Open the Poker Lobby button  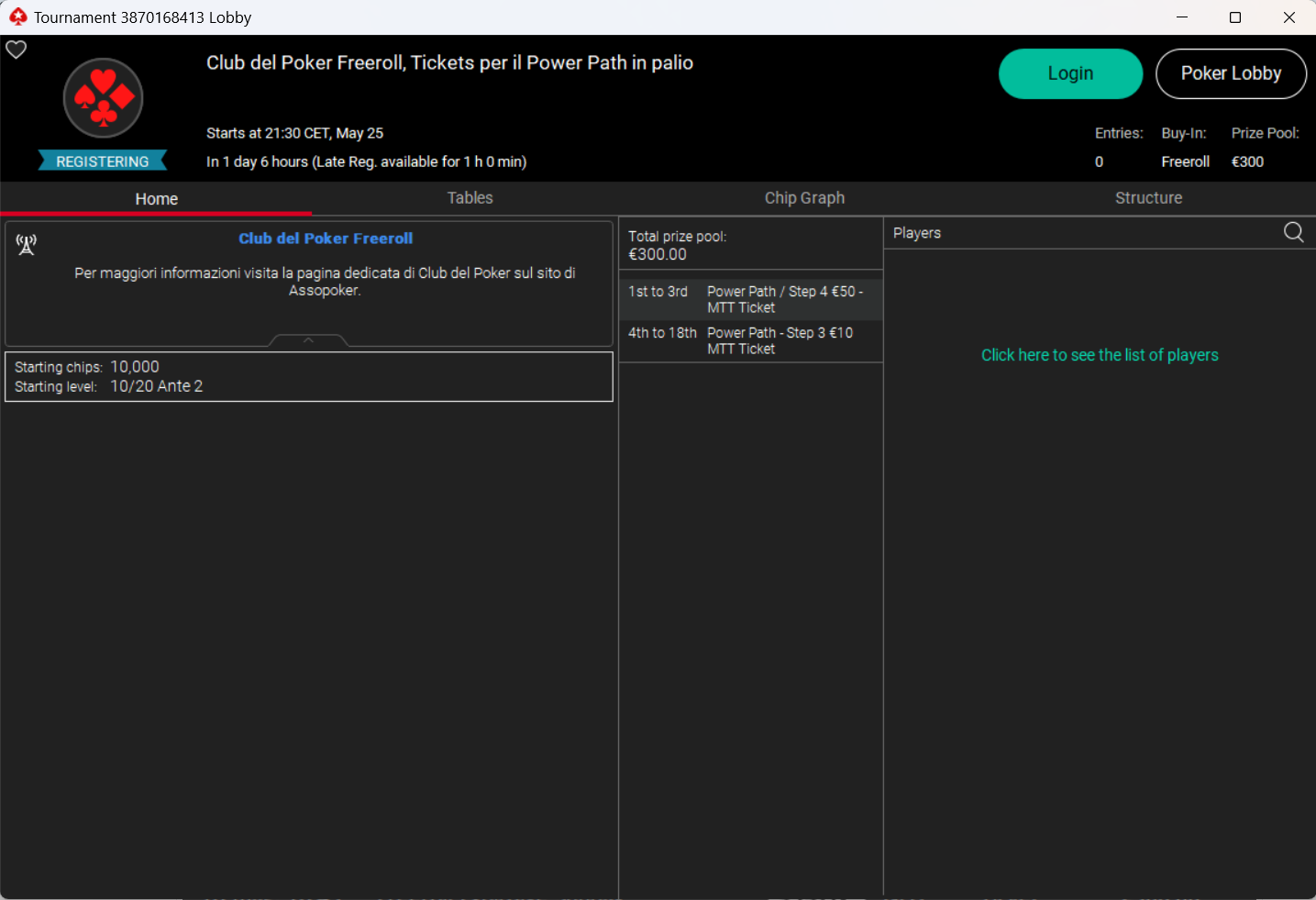click(x=1231, y=73)
